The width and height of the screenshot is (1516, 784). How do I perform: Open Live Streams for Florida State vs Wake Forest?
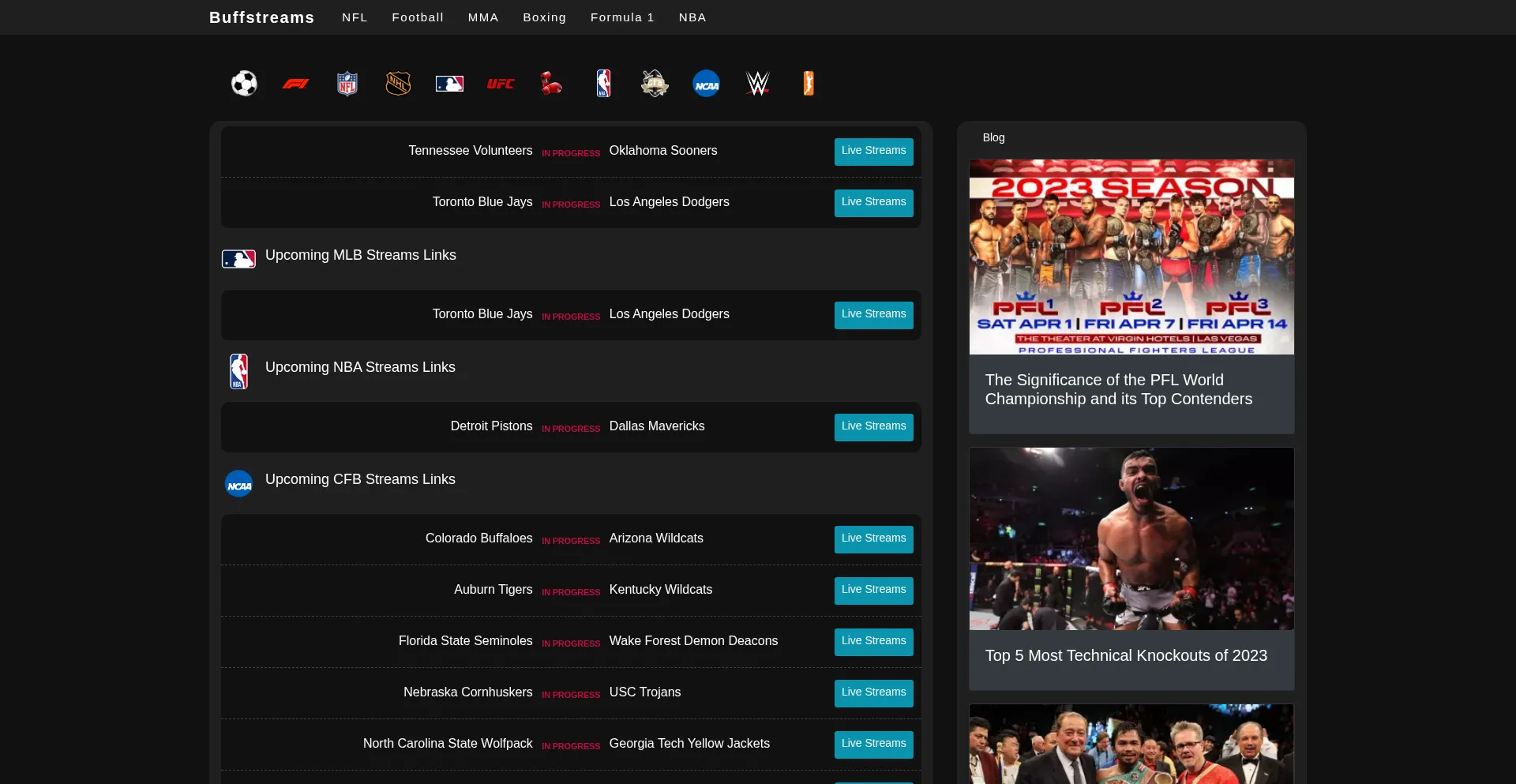[873, 642]
